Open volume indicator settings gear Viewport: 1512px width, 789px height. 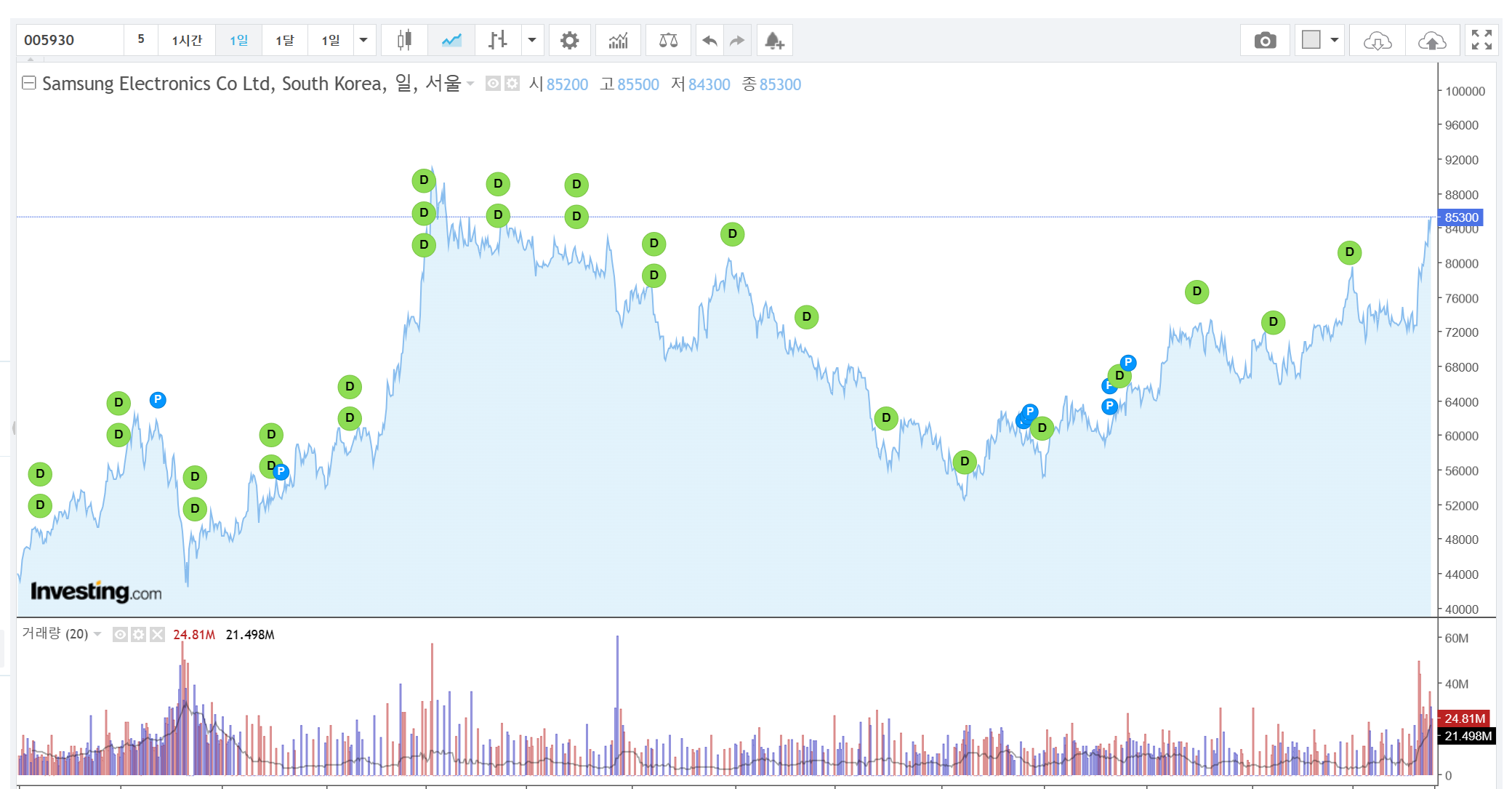tap(139, 635)
